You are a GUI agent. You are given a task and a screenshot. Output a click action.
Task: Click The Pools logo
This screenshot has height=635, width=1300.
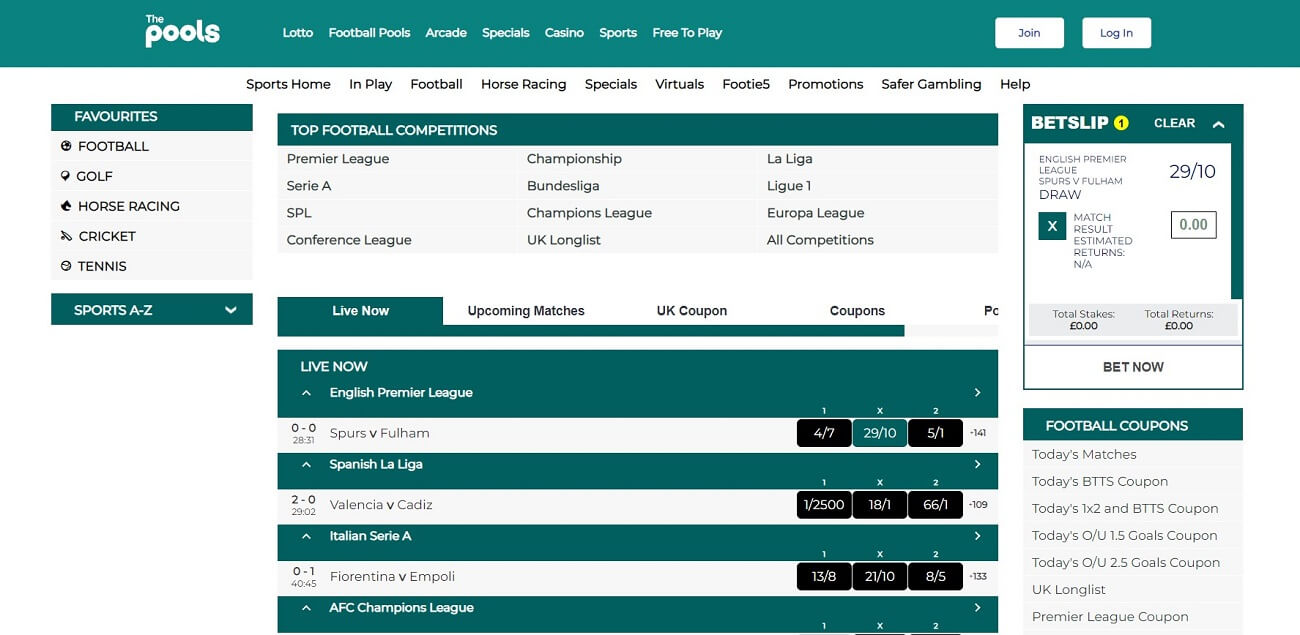(182, 31)
